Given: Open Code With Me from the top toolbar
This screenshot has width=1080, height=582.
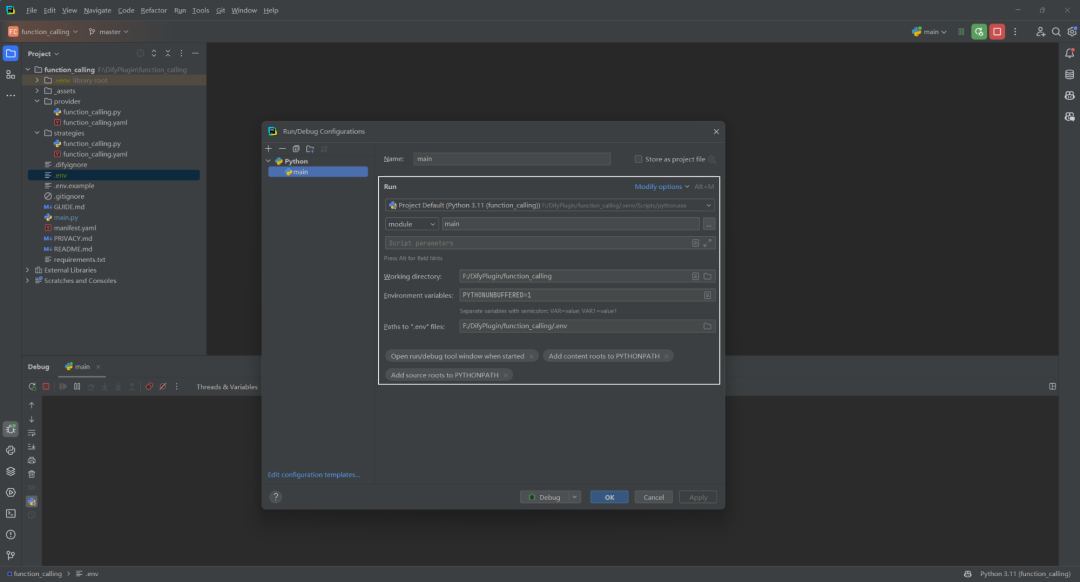Looking at the screenshot, I should [1040, 32].
